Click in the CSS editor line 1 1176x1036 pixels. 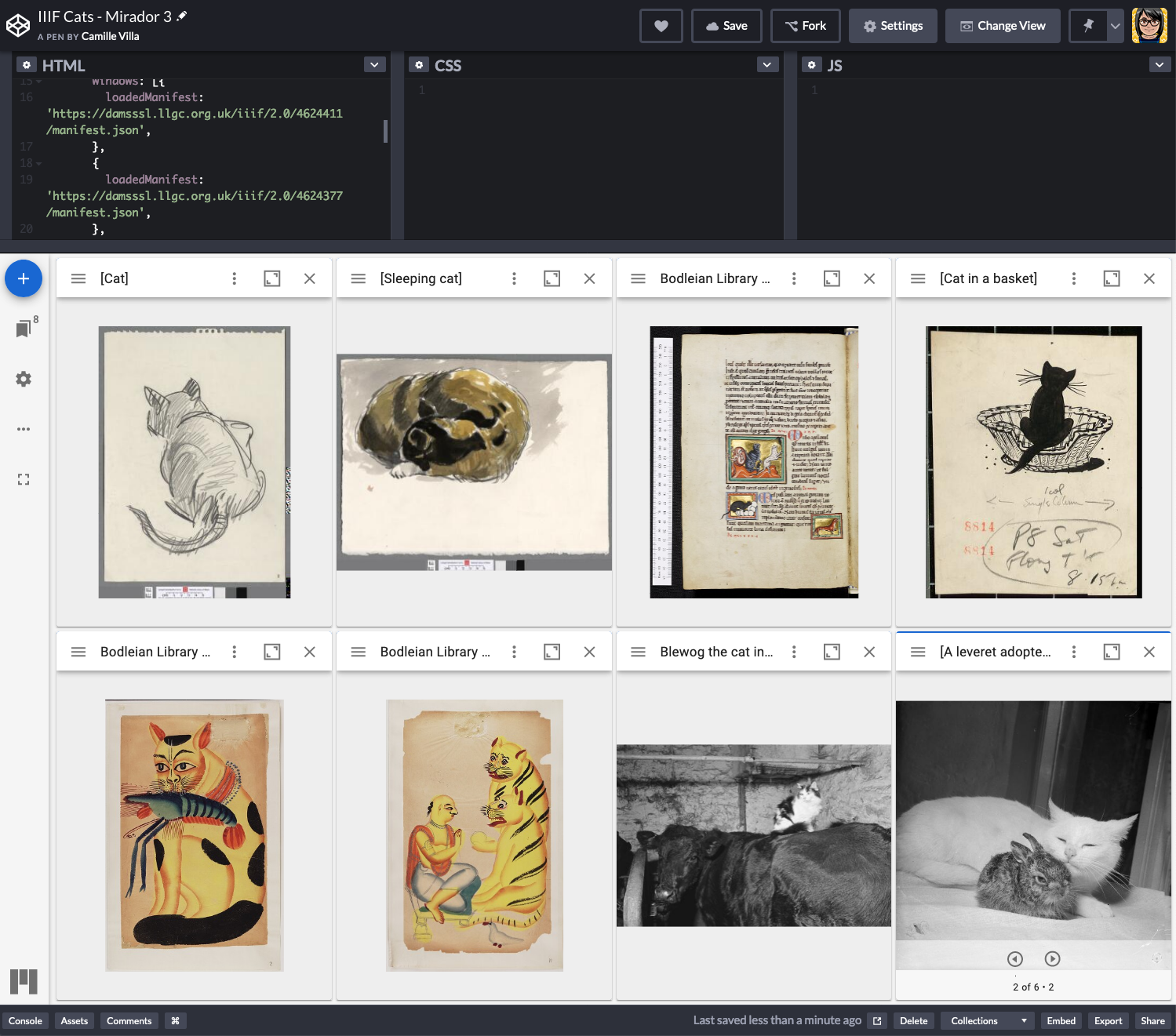point(604,90)
